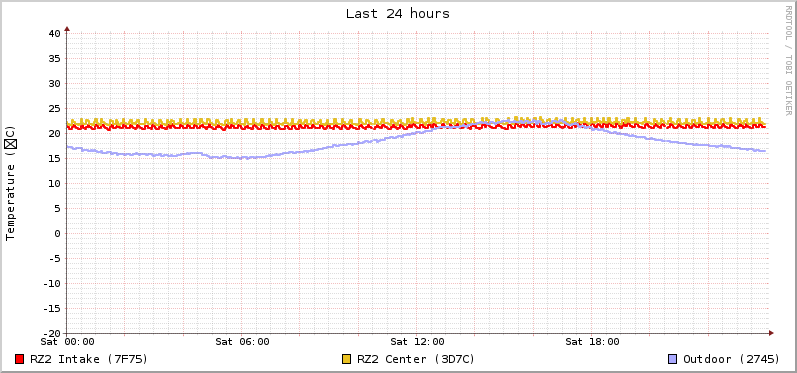Click the 25 y-axis tick label
This screenshot has width=797, height=373.
pyautogui.click(x=54, y=108)
